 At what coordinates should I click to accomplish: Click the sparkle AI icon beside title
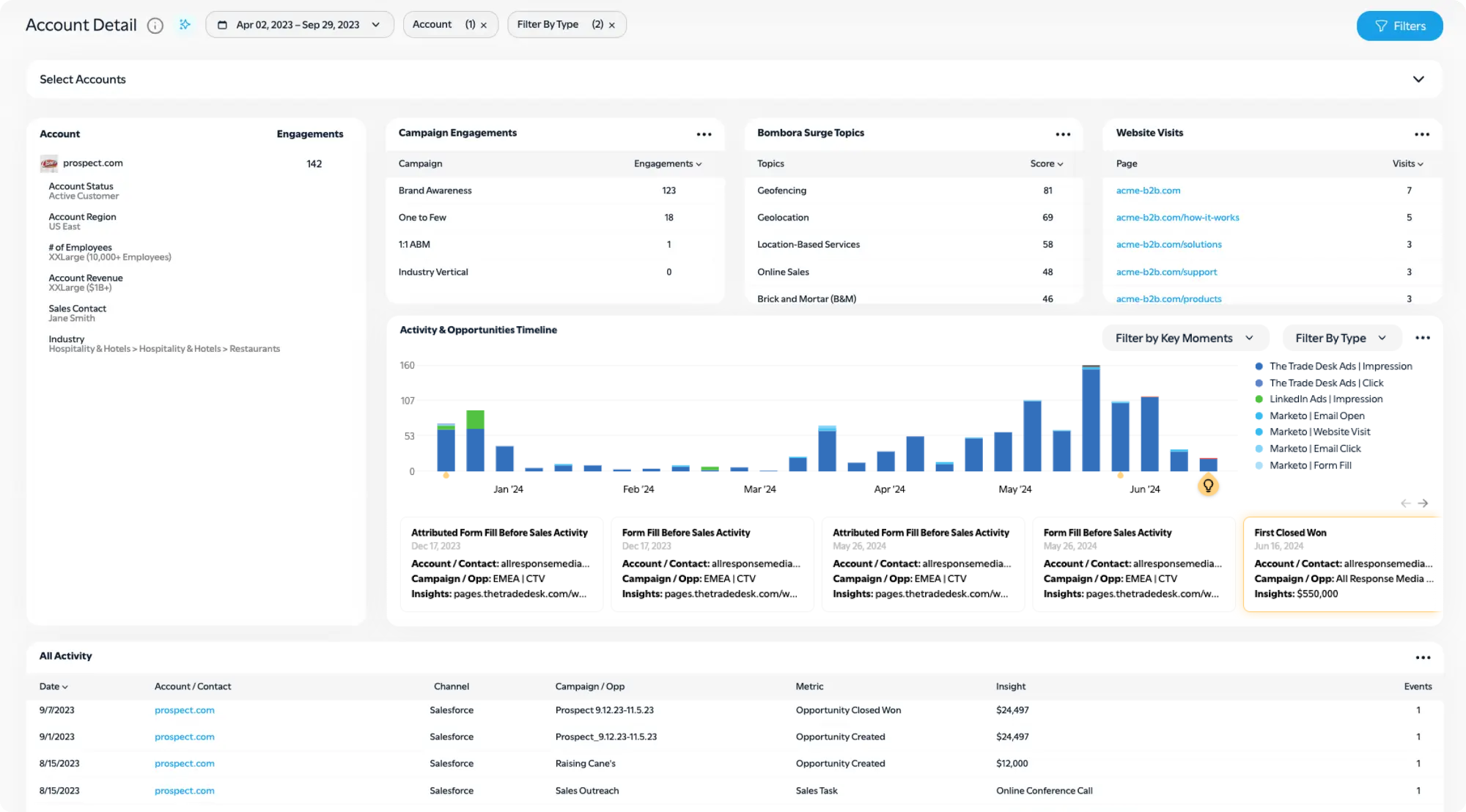(185, 25)
